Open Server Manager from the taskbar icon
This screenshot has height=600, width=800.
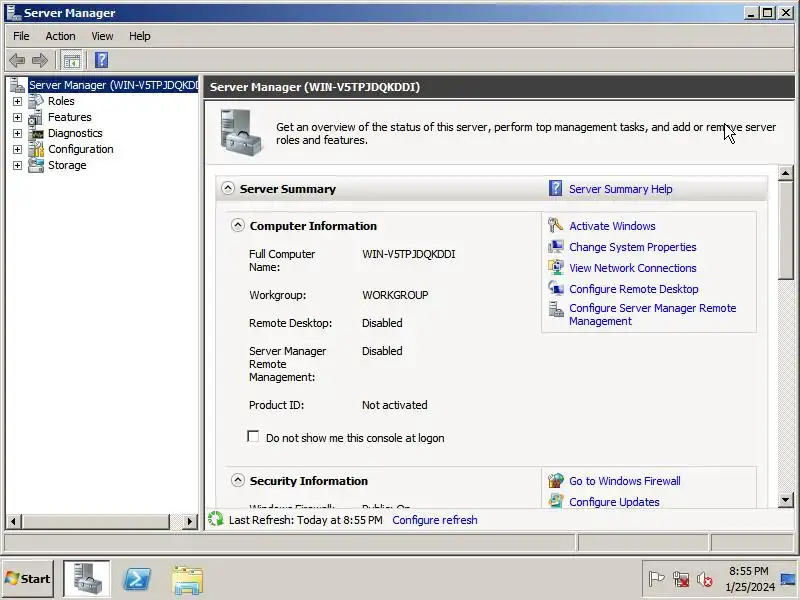86,579
